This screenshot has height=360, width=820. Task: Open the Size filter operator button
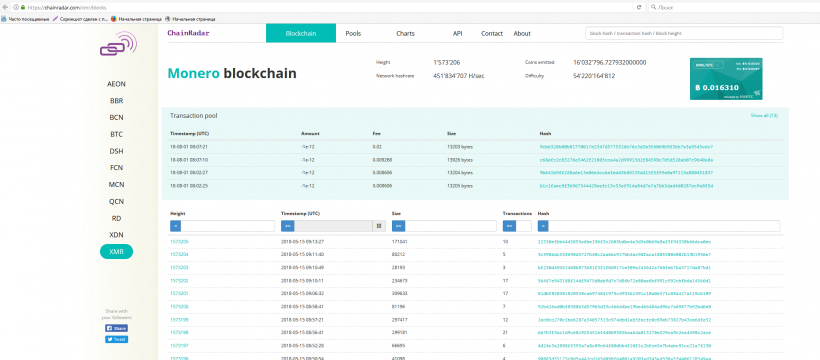[x=398, y=226]
